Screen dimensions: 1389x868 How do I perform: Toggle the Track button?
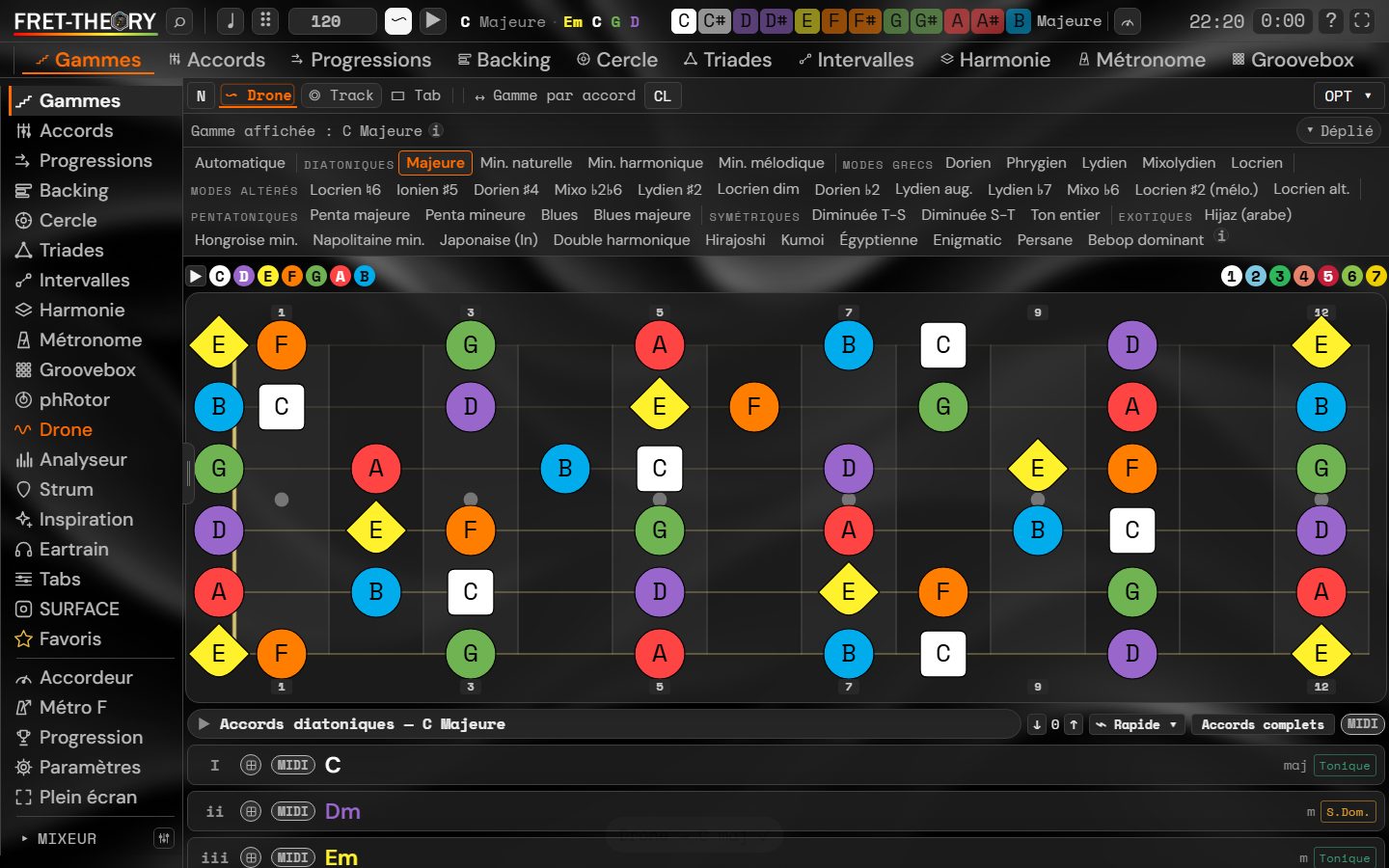[x=340, y=95]
